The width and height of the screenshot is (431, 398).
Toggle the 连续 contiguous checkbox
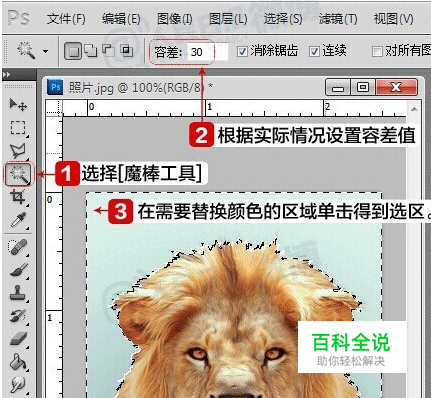pos(314,52)
